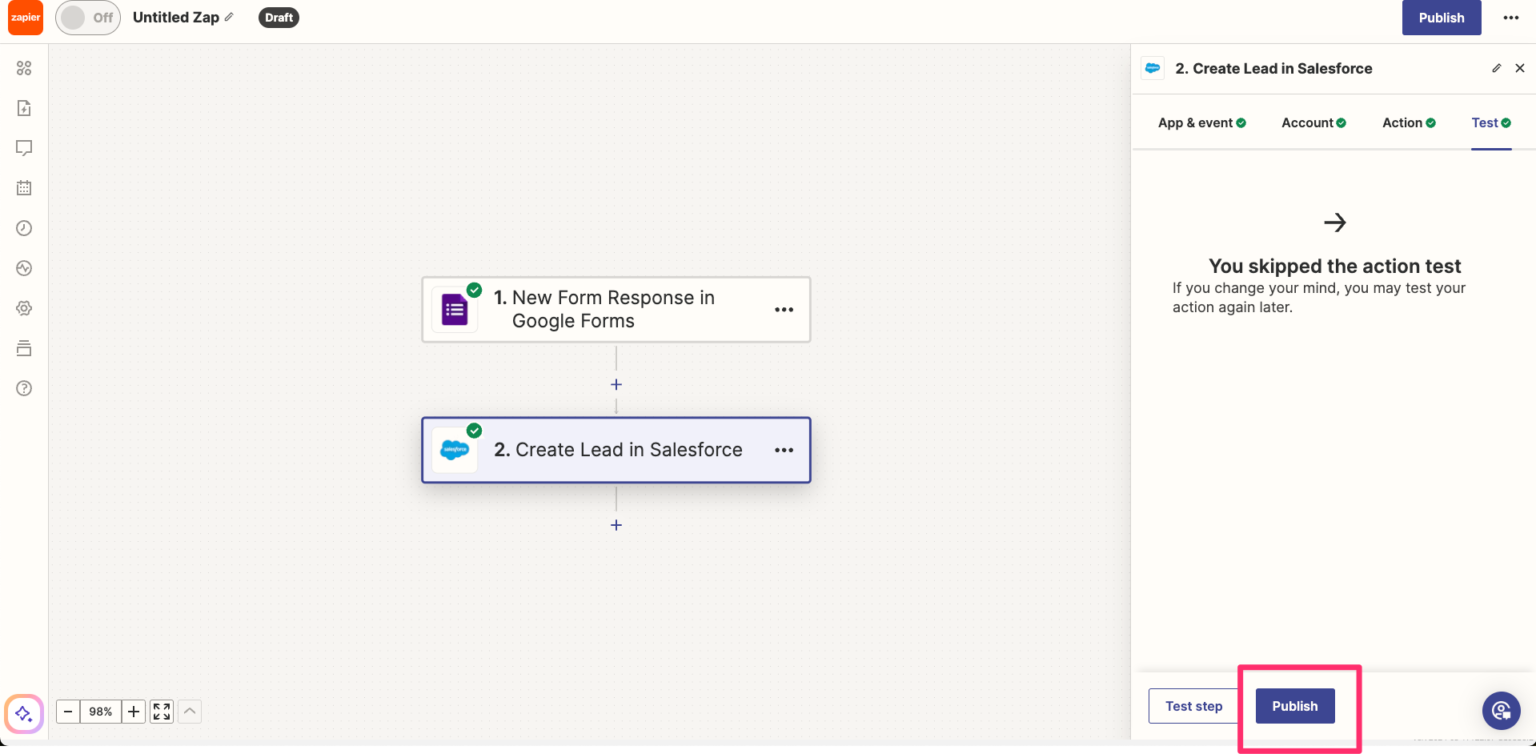Open options menu on Google Forms step
Image resolution: width=1536 pixels, height=754 pixels.
click(783, 309)
